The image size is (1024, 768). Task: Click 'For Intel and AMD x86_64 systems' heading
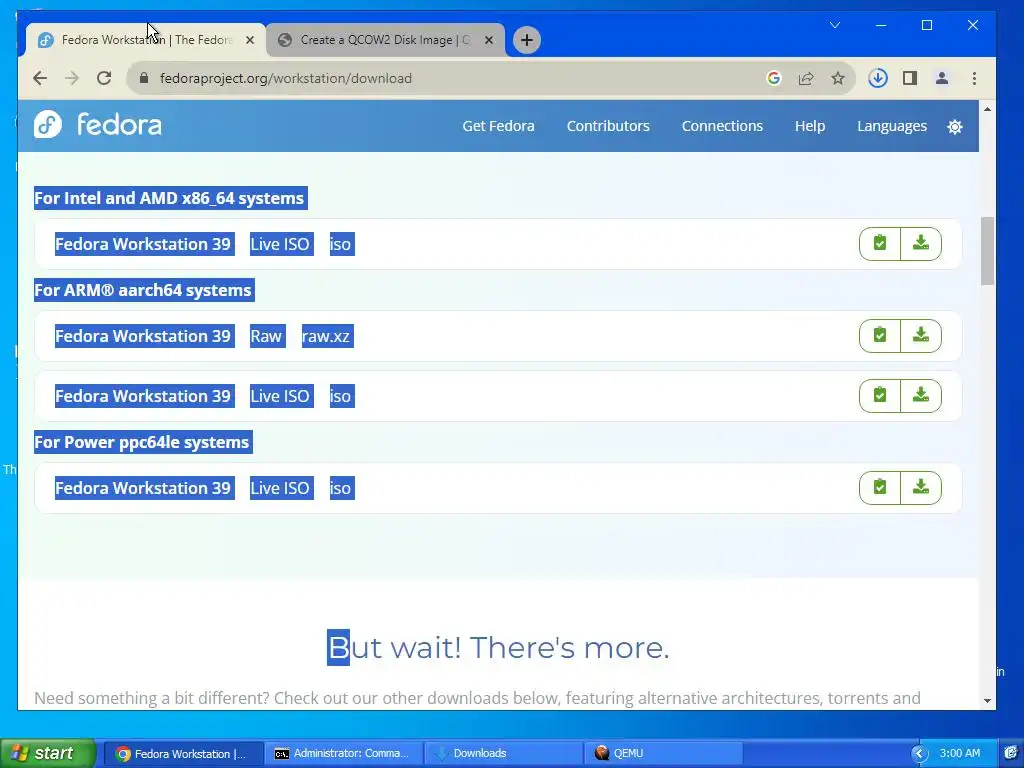tap(170, 198)
